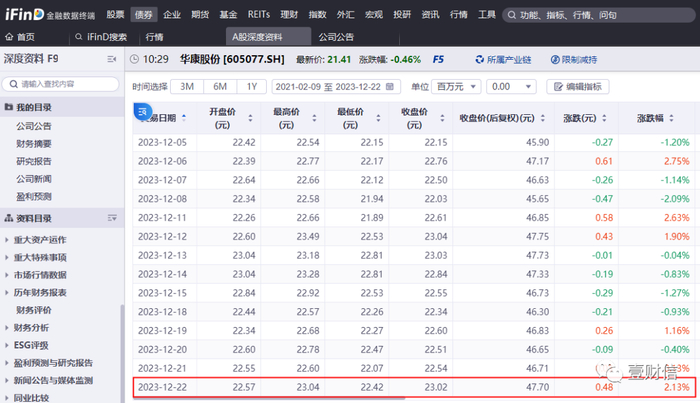The image size is (700, 403).
Task: Click the 资料目录 filter icon
Action: pyautogui.click(x=112, y=218)
